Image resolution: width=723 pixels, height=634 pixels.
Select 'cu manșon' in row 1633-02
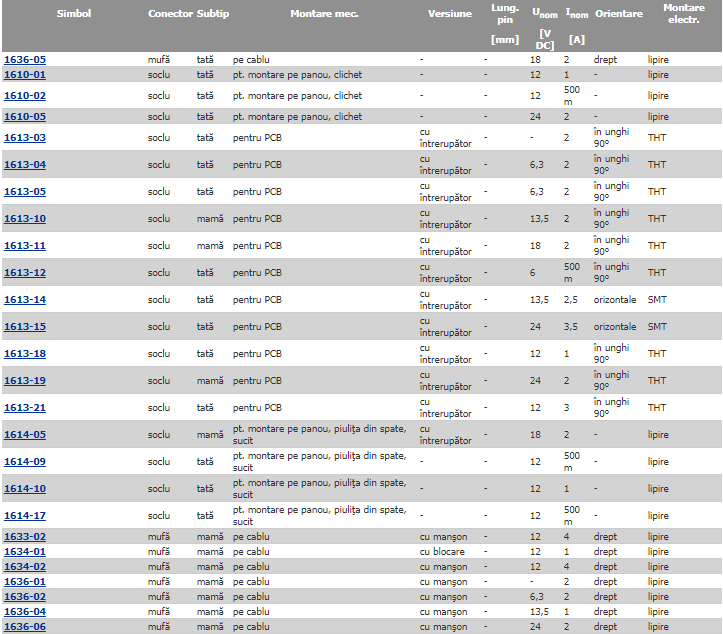click(x=444, y=537)
